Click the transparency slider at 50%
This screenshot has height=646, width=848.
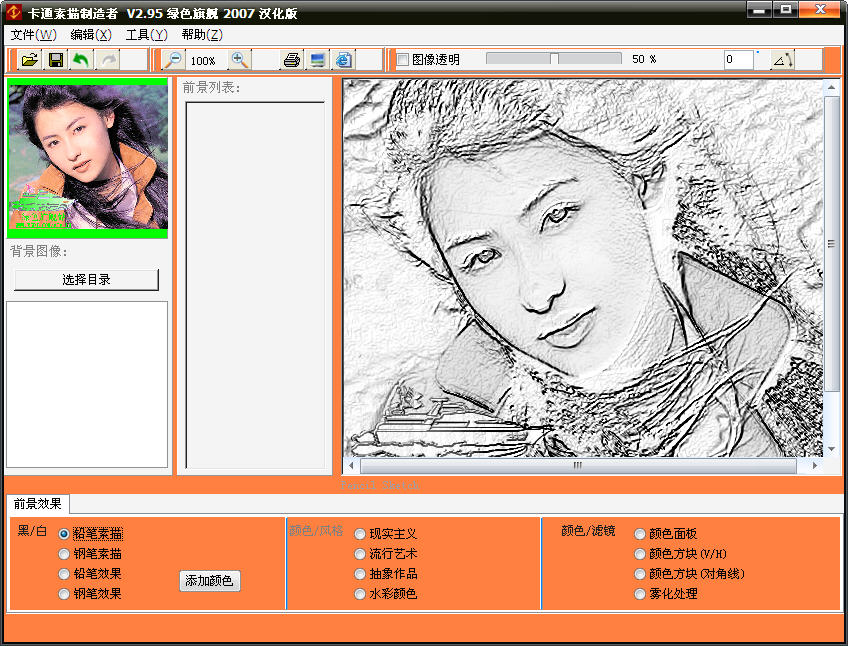(554, 59)
